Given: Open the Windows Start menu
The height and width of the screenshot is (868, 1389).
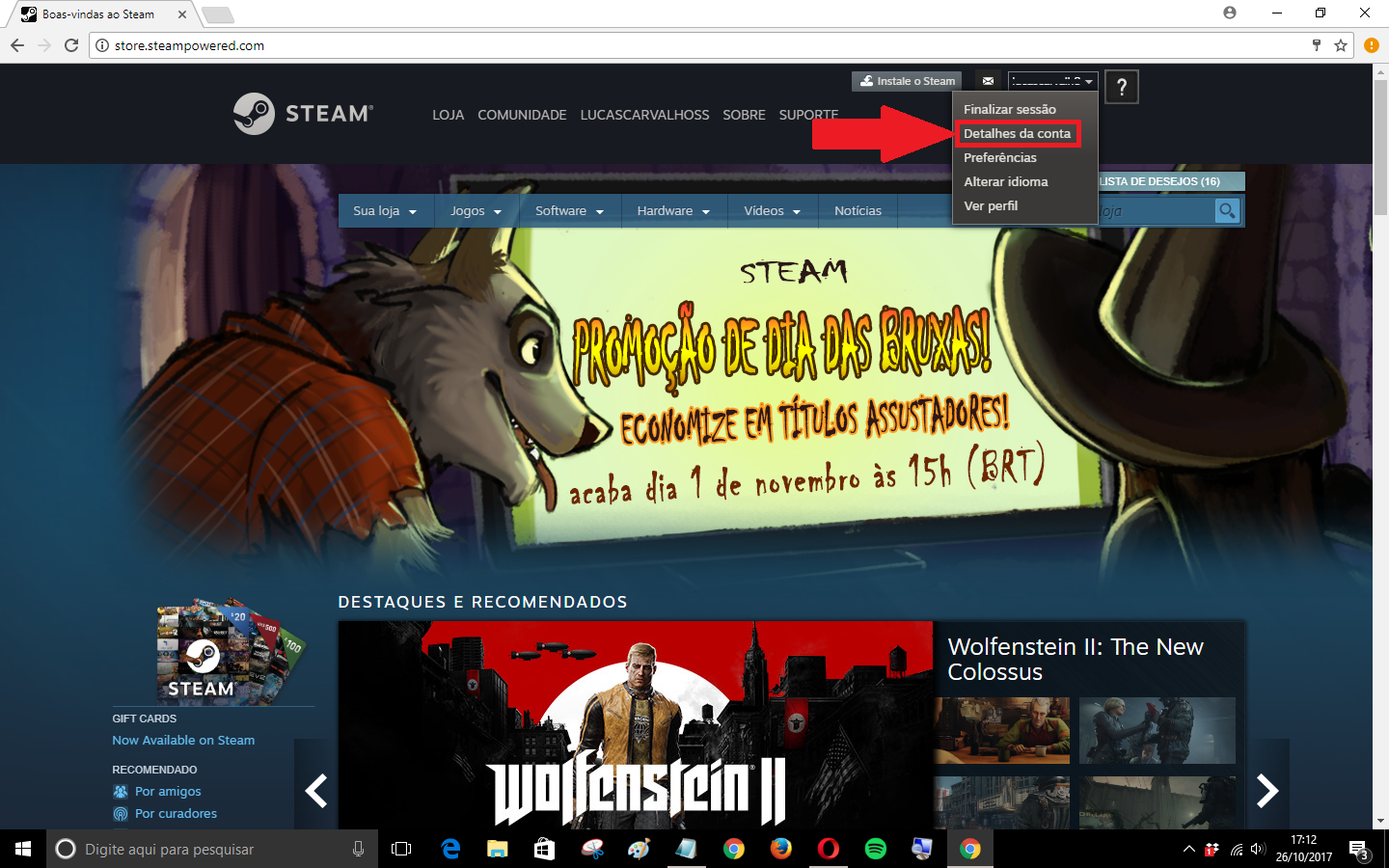Looking at the screenshot, I should pos(23,849).
